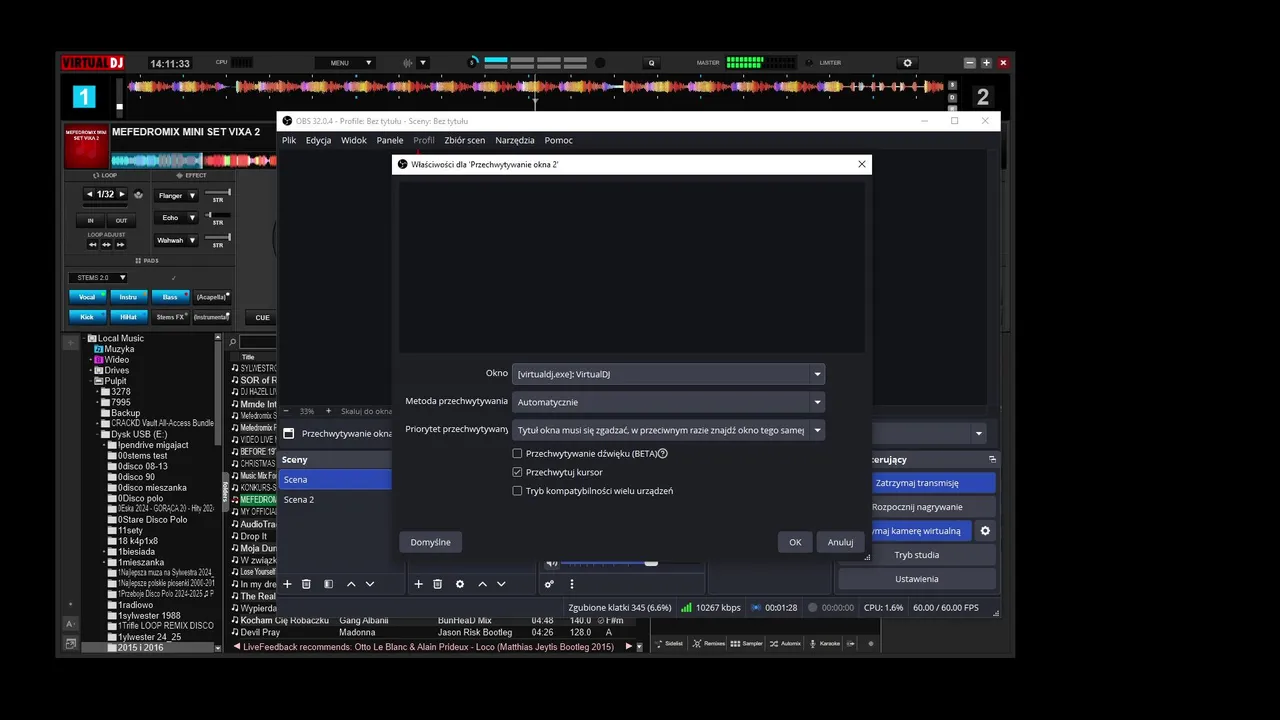The image size is (1280, 720).
Task: Click the loop OUT button
Action: [x=121, y=220]
